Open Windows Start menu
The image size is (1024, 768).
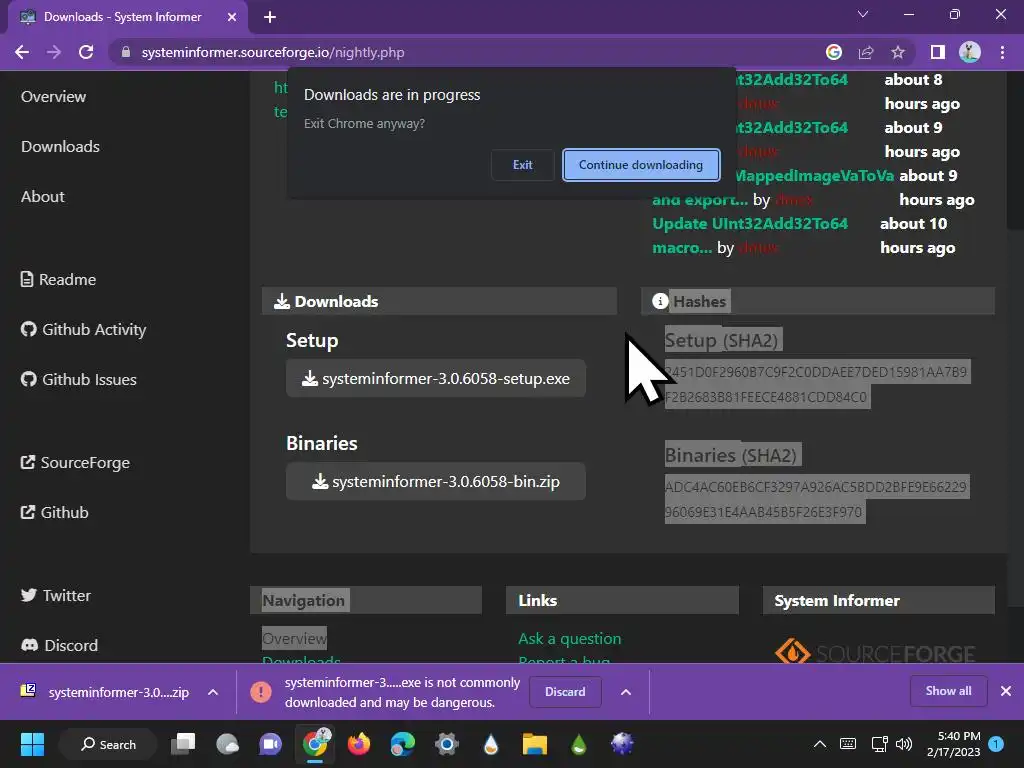click(x=32, y=744)
